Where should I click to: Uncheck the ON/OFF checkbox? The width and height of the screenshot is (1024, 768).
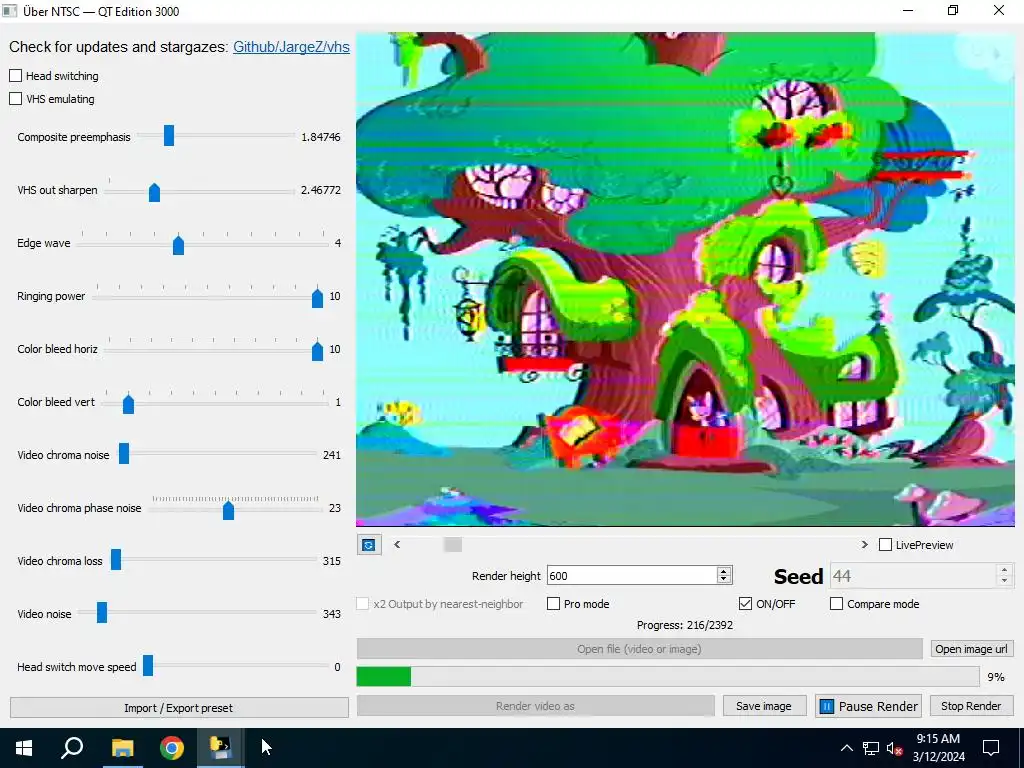pyautogui.click(x=745, y=603)
